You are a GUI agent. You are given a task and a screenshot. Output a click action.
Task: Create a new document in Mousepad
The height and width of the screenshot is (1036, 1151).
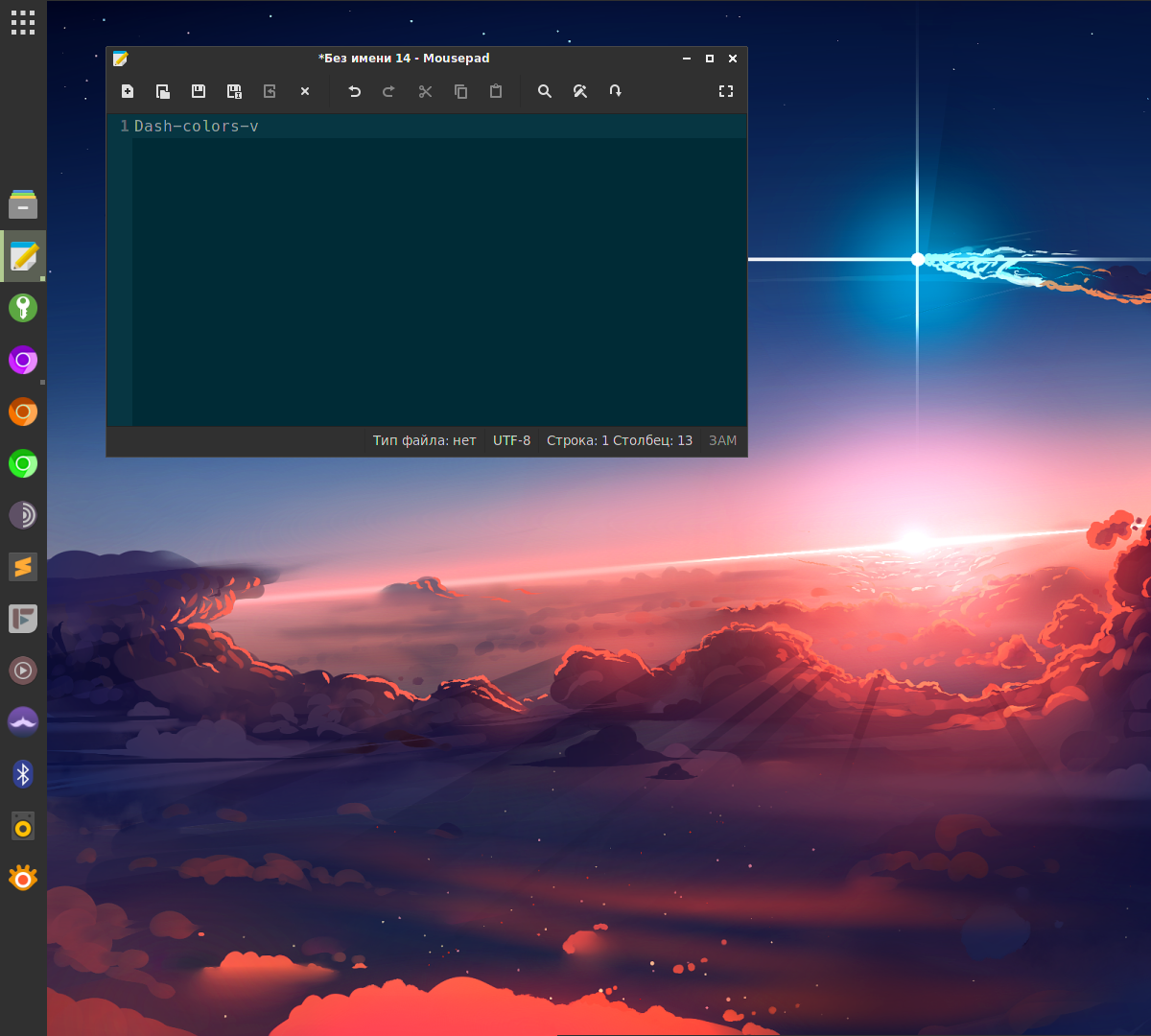[128, 91]
